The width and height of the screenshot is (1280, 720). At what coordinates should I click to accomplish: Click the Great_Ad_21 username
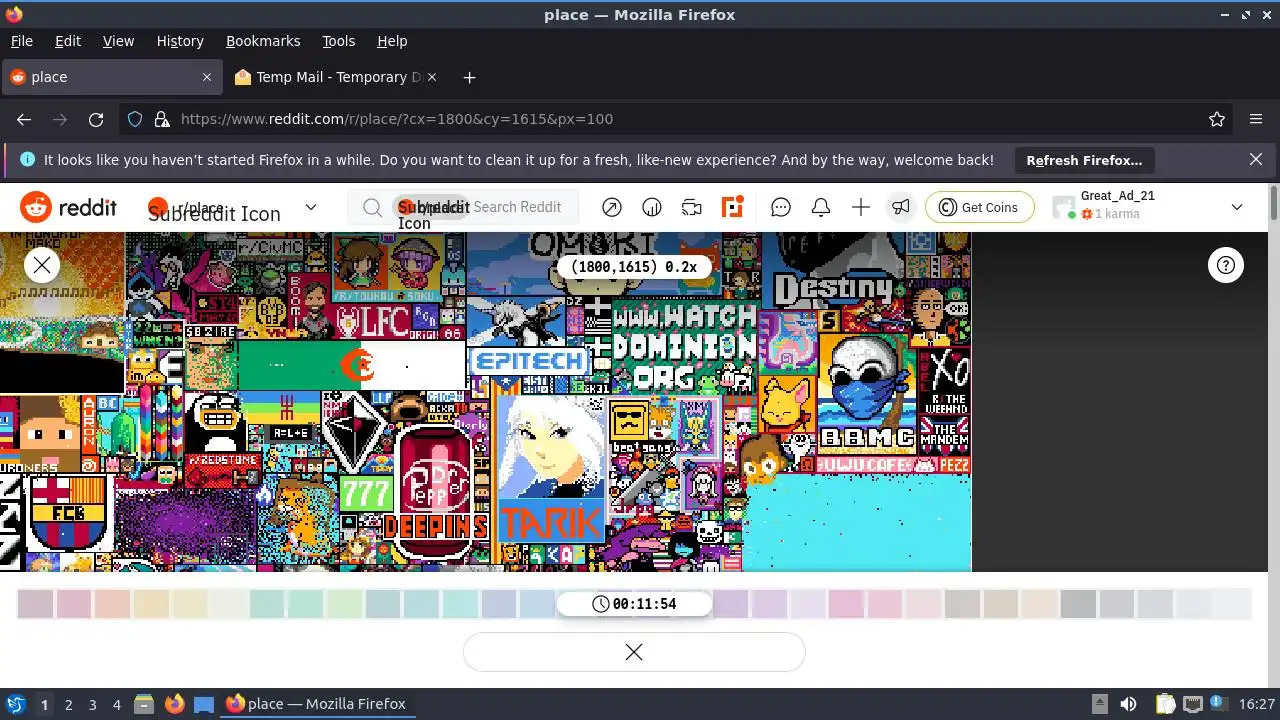tap(1117, 196)
